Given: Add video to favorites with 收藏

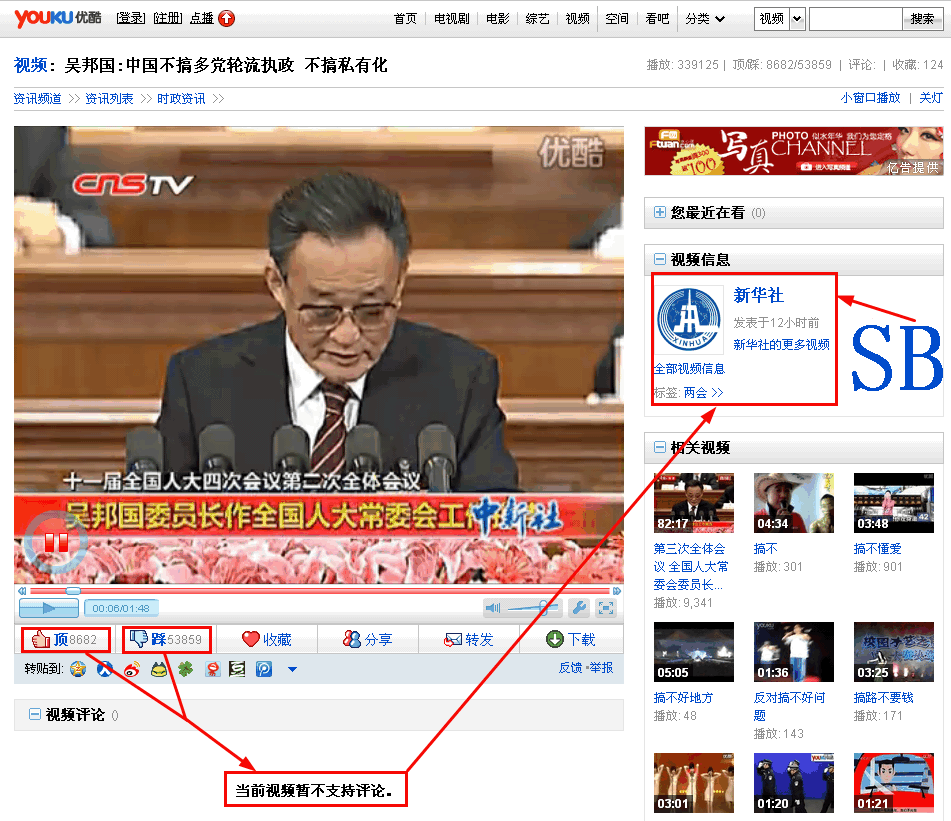Looking at the screenshot, I should (267, 639).
